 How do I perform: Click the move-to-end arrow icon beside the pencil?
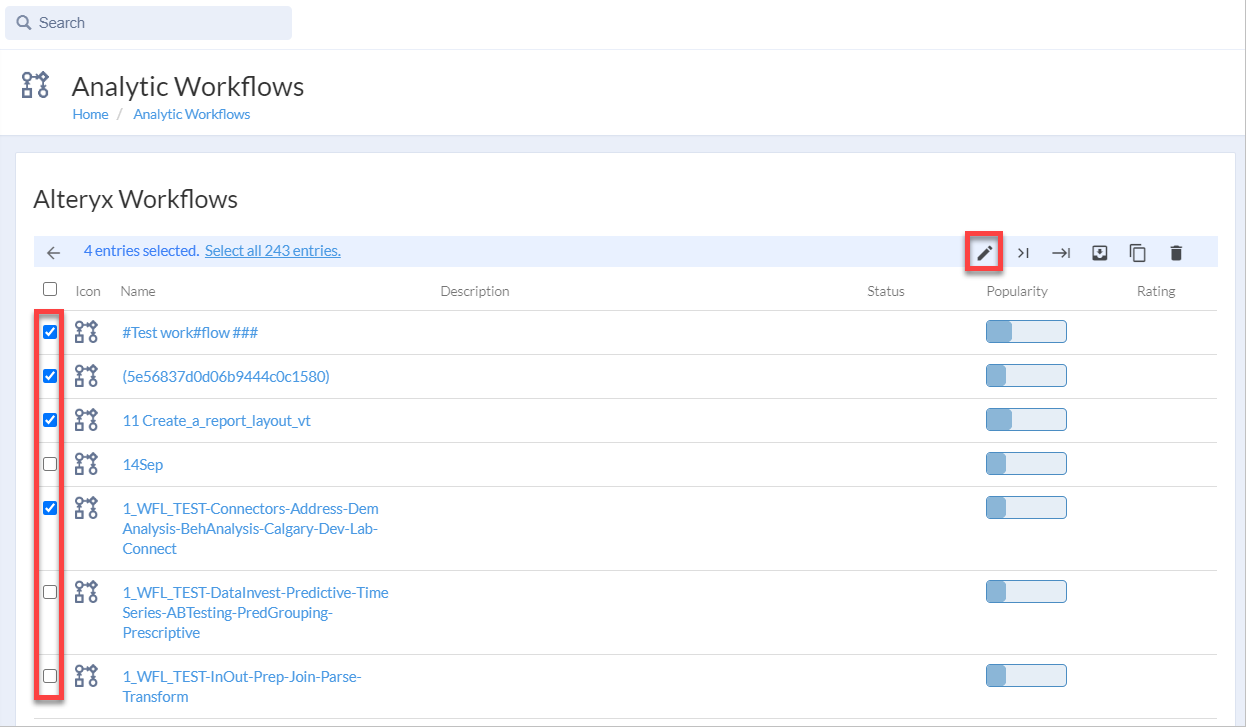1023,253
